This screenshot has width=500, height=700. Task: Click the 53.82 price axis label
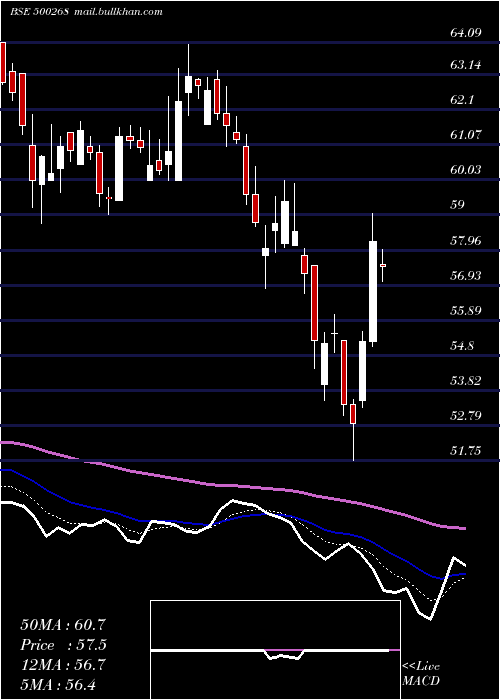click(x=466, y=381)
